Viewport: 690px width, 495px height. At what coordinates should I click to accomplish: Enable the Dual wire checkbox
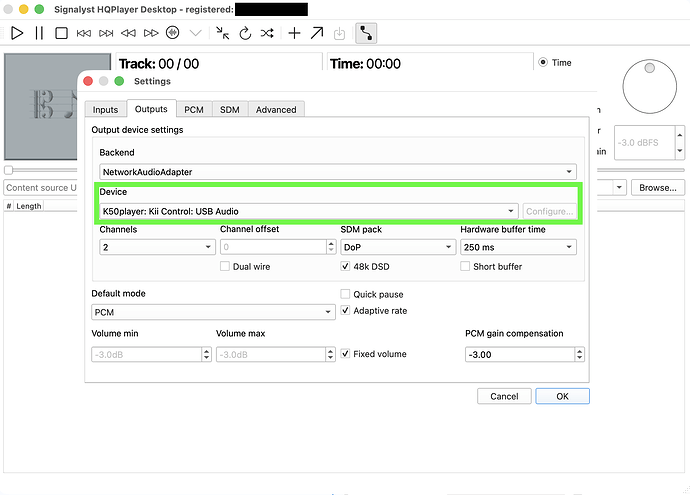[225, 266]
